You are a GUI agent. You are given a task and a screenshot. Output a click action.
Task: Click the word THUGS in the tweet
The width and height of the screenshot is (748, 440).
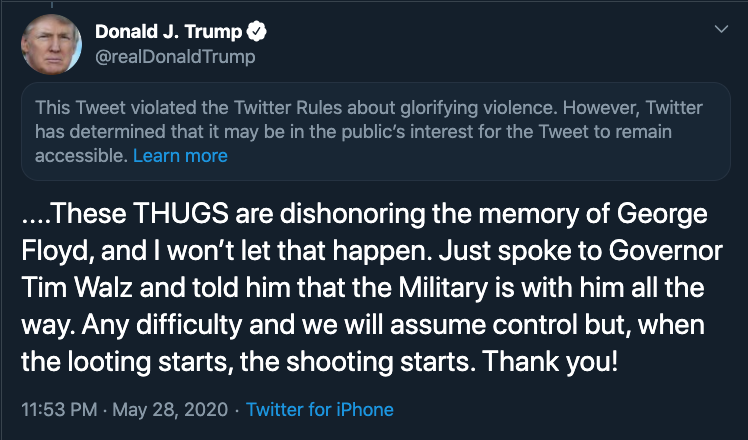coord(181,213)
